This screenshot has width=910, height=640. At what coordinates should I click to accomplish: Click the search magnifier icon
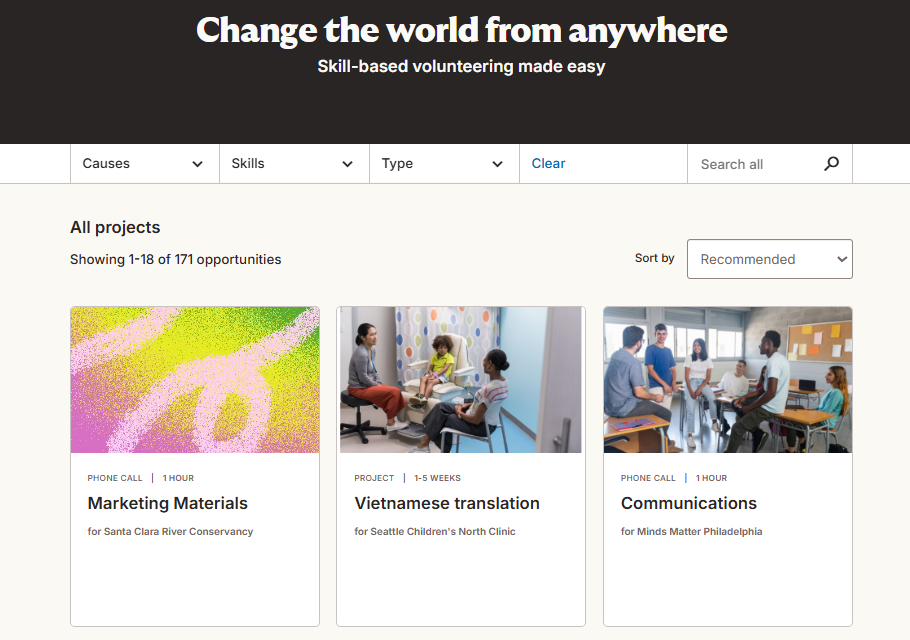[x=831, y=164]
